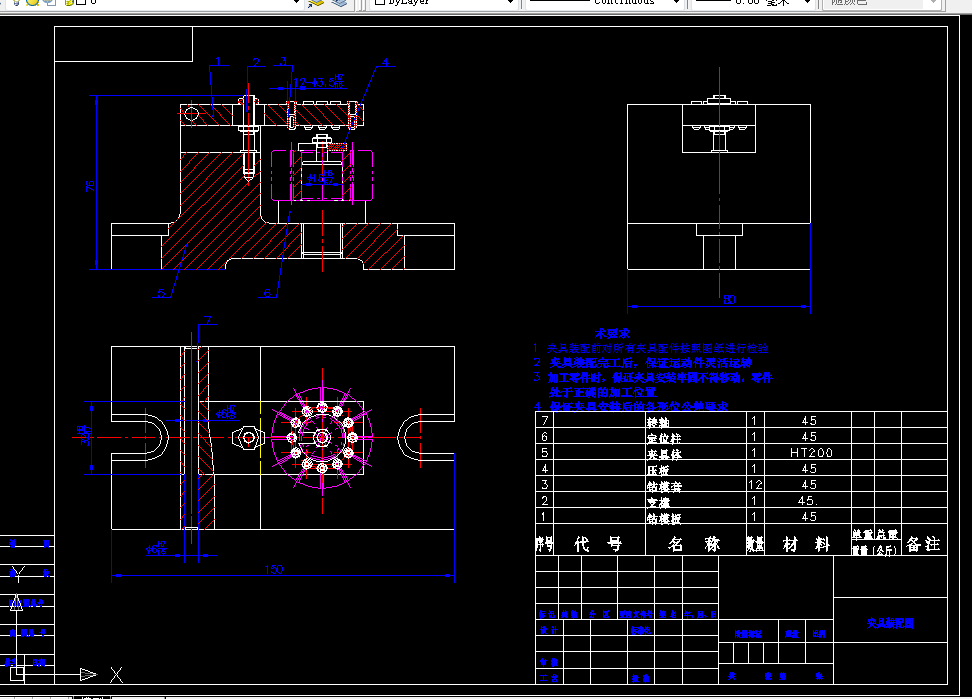The width and height of the screenshot is (972, 699).
Task: Select the 代号 header in the parts list
Action: coord(598,544)
